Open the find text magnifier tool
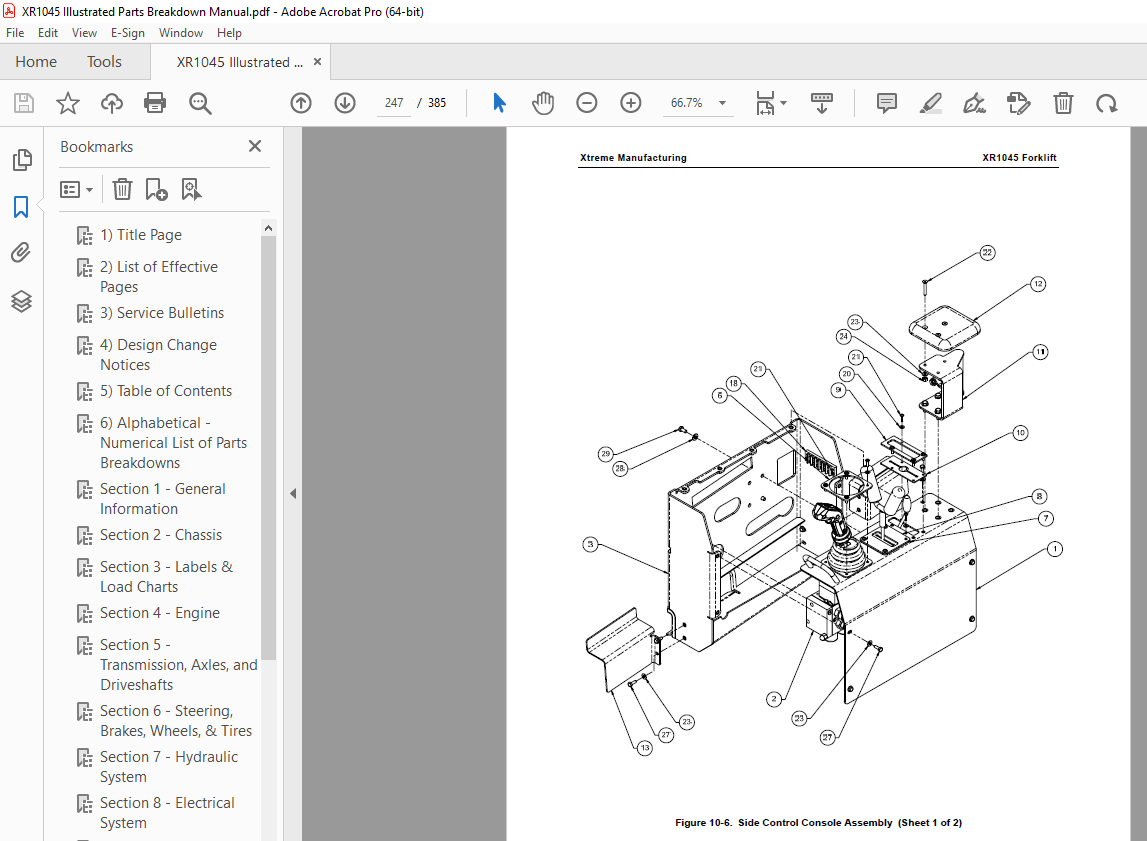1147x841 pixels. point(200,103)
